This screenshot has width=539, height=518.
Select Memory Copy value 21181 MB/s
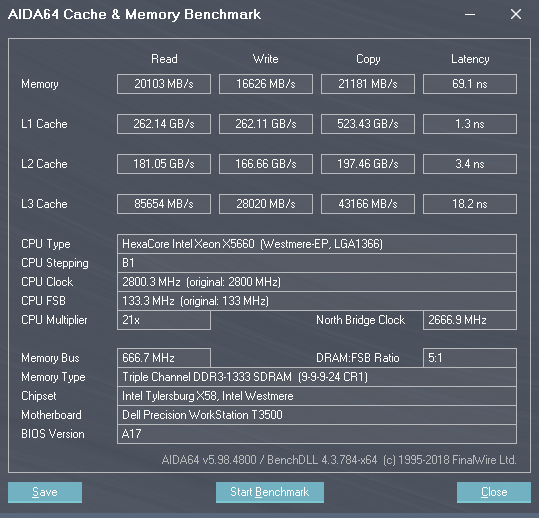pyautogui.click(x=368, y=84)
